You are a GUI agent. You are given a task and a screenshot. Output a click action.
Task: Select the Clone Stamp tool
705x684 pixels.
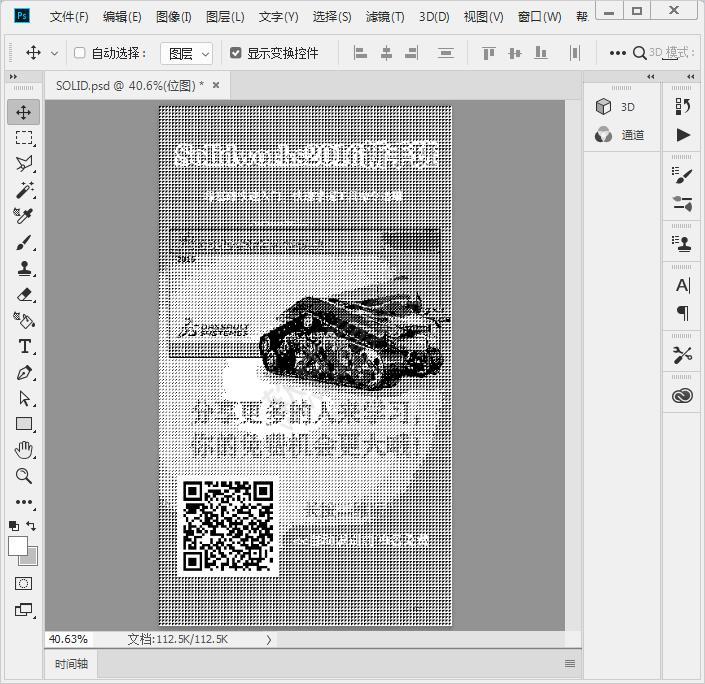(x=24, y=268)
